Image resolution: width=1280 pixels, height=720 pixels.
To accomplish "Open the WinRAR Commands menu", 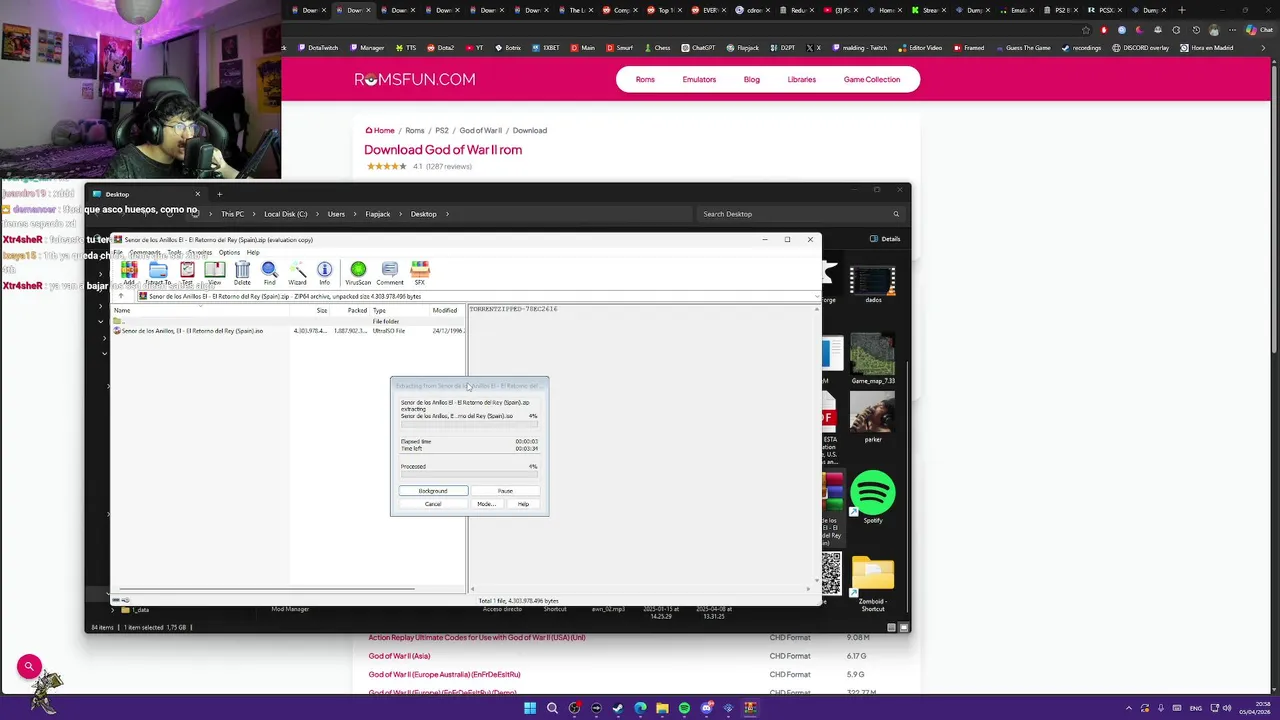I will tap(145, 252).
